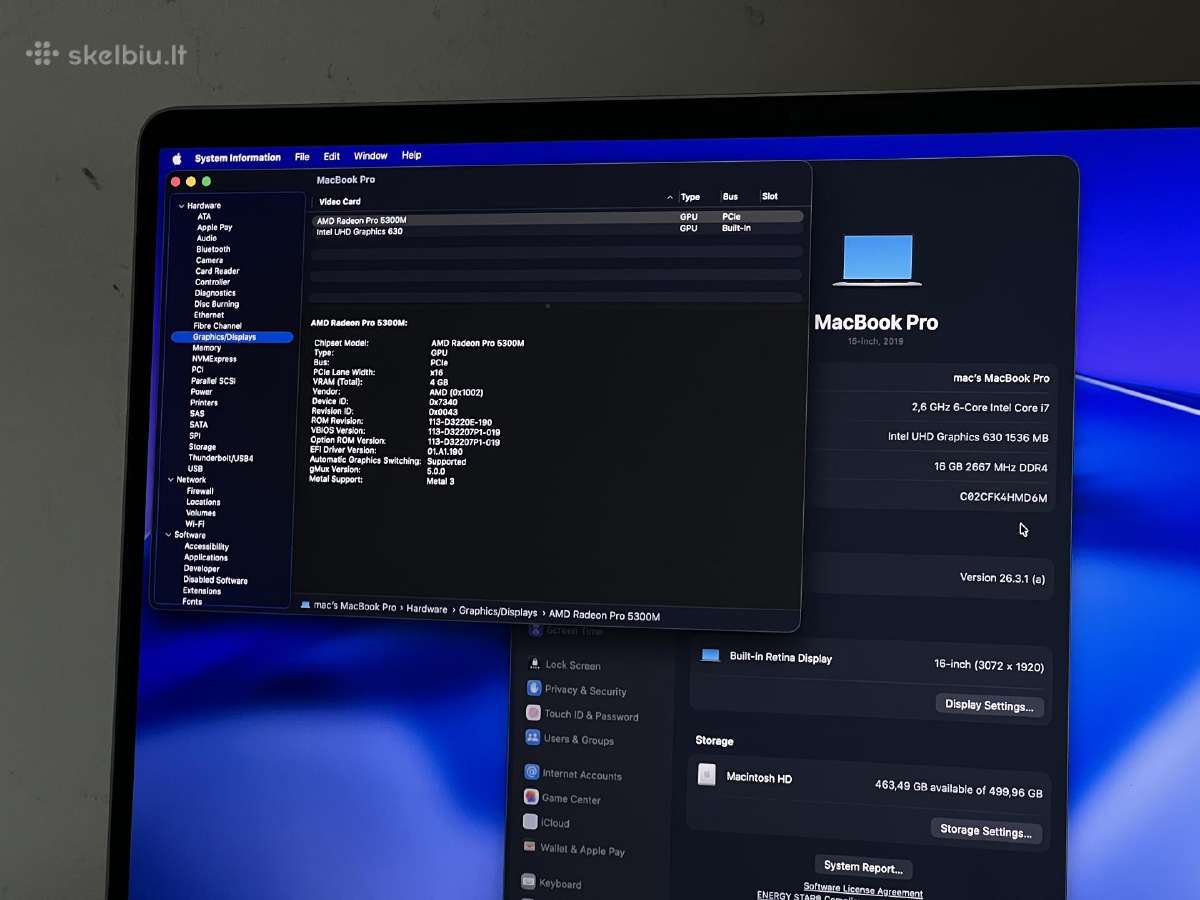This screenshot has width=1200, height=900.
Task: Select Thunderbolt/USB4 entry
Action: [220, 458]
